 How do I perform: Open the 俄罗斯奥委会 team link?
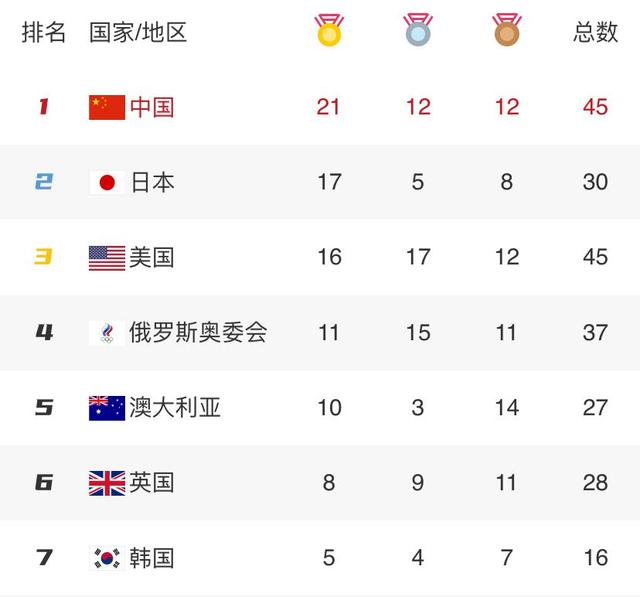coord(198,332)
